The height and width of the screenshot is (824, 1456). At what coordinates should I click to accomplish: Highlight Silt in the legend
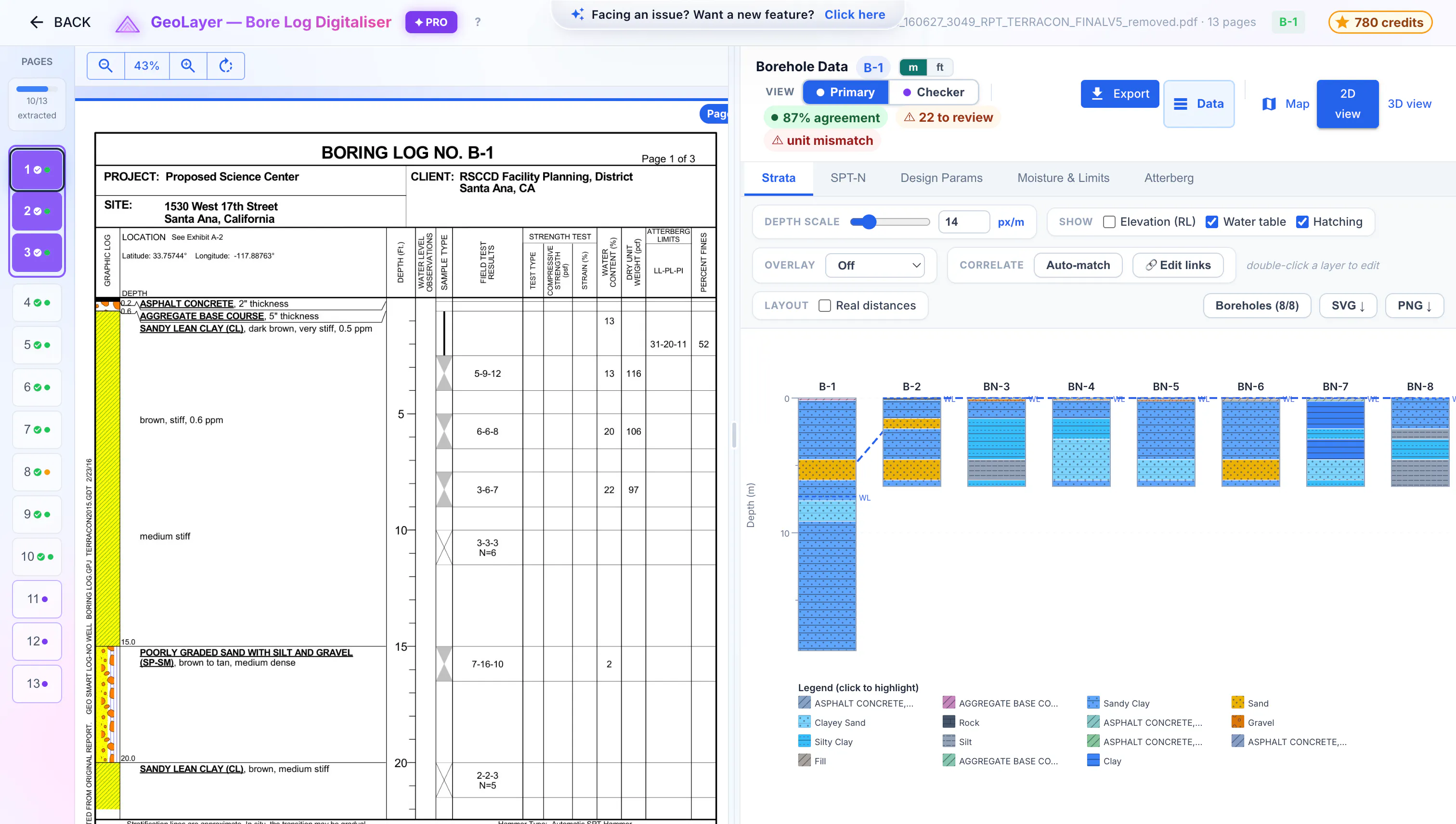tap(957, 741)
